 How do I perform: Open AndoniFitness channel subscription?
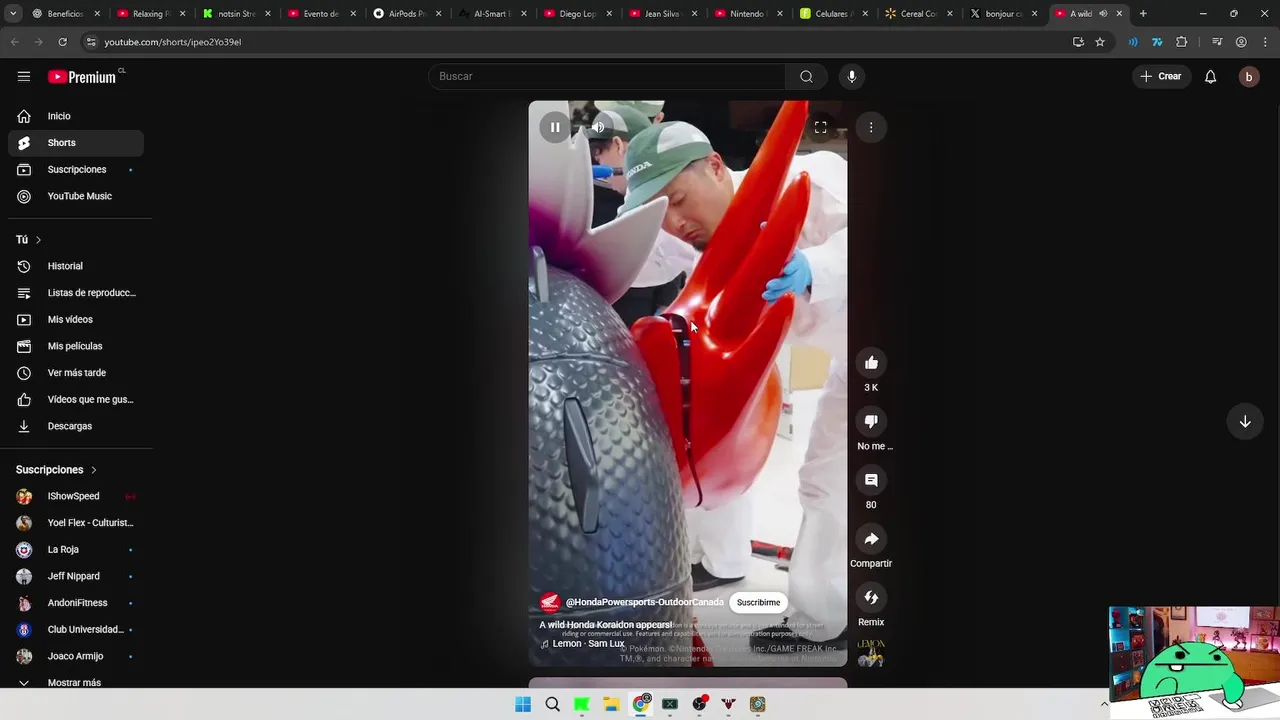(x=76, y=603)
